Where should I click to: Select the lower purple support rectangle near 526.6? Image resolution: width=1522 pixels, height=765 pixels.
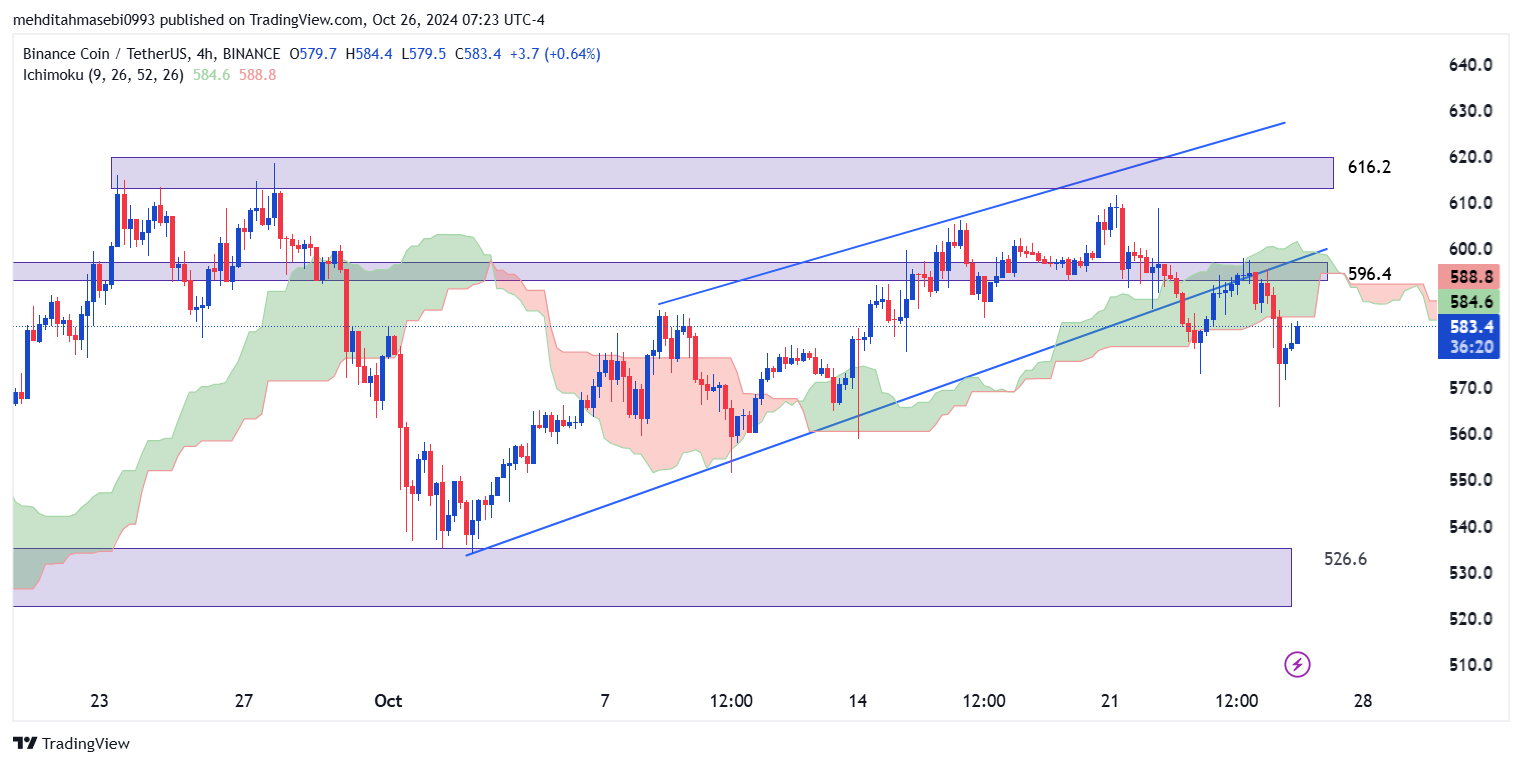652,577
